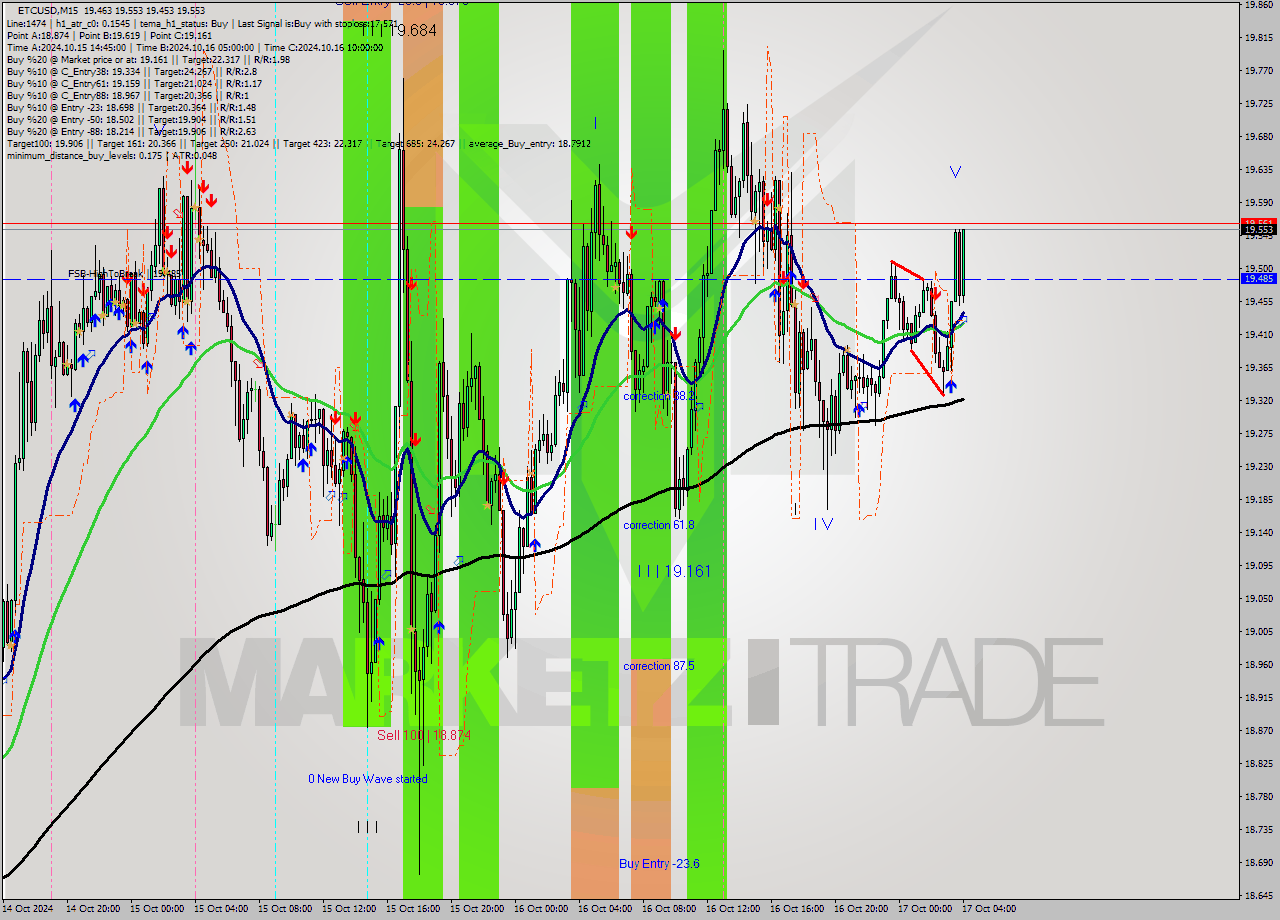
Task: Click the 'I I I 19.161' wave label
Action: coord(674,572)
